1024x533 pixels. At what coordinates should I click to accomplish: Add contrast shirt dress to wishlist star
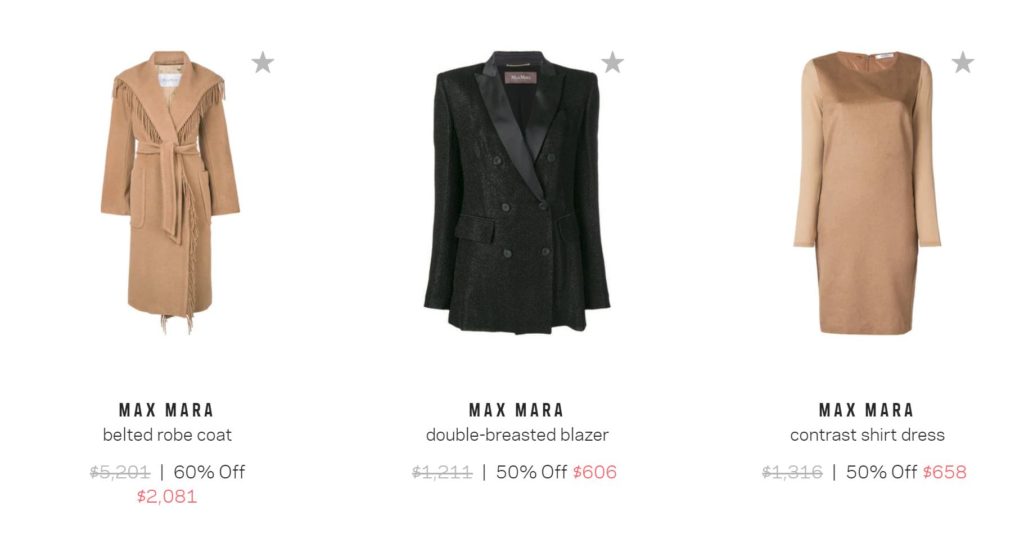pyautogui.click(x=963, y=63)
